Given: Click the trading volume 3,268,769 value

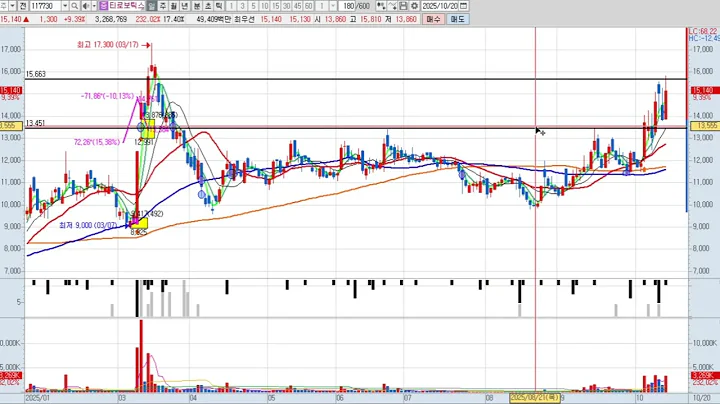Looking at the screenshot, I should [111, 19].
